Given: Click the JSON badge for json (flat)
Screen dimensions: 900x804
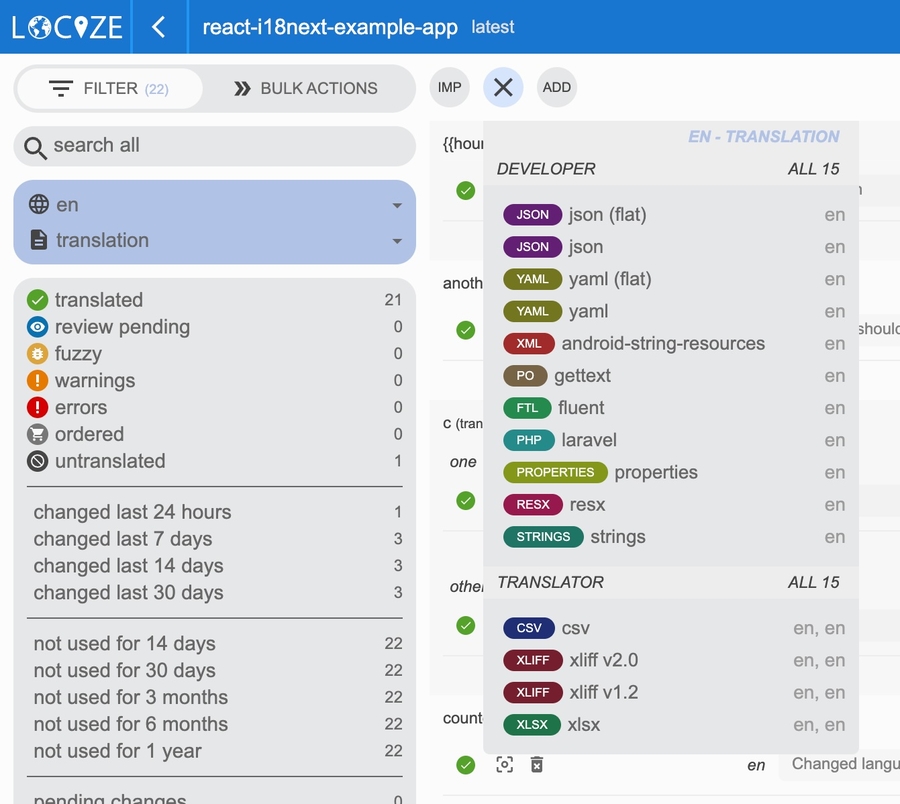Looking at the screenshot, I should pyautogui.click(x=532, y=215).
